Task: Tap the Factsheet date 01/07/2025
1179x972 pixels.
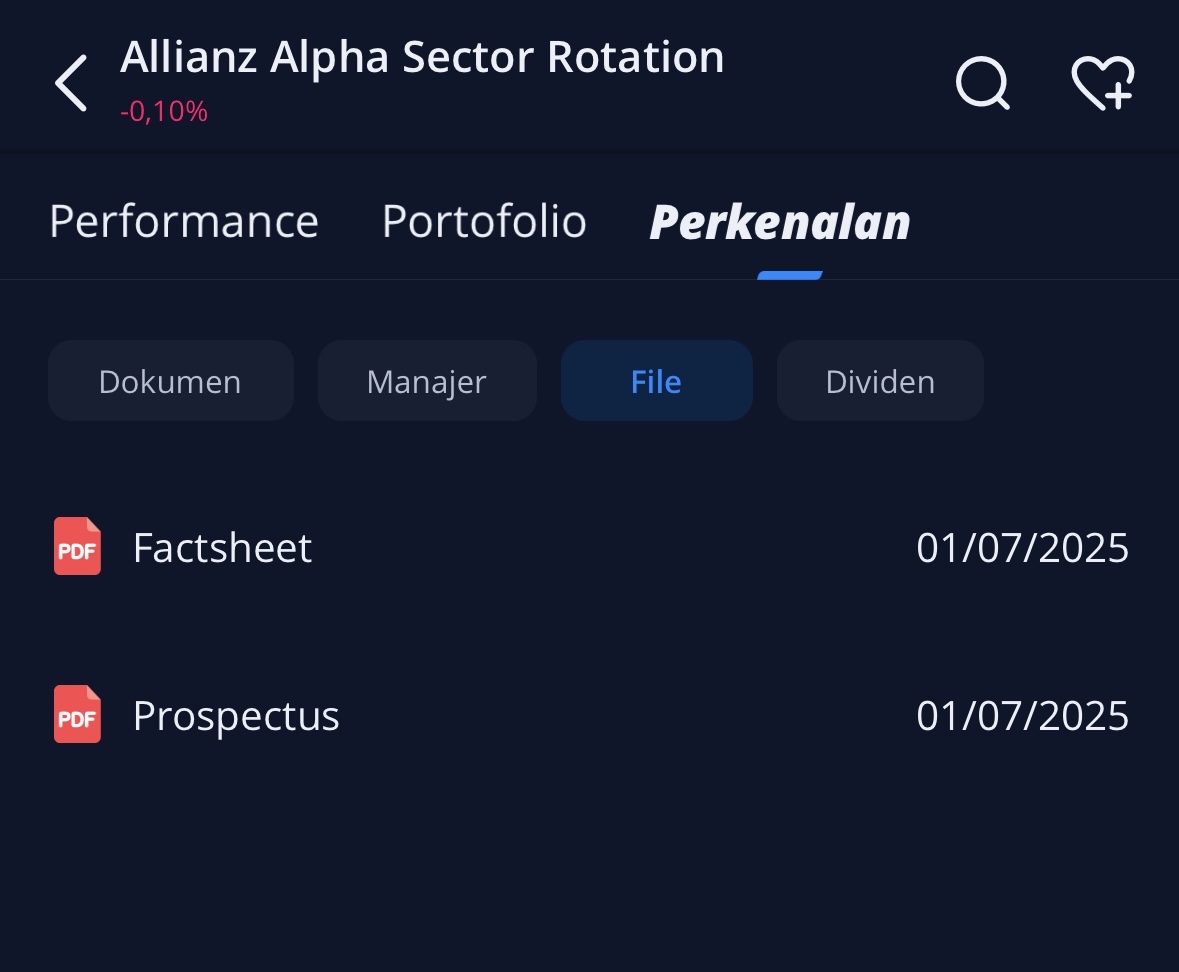Action: tap(1023, 547)
